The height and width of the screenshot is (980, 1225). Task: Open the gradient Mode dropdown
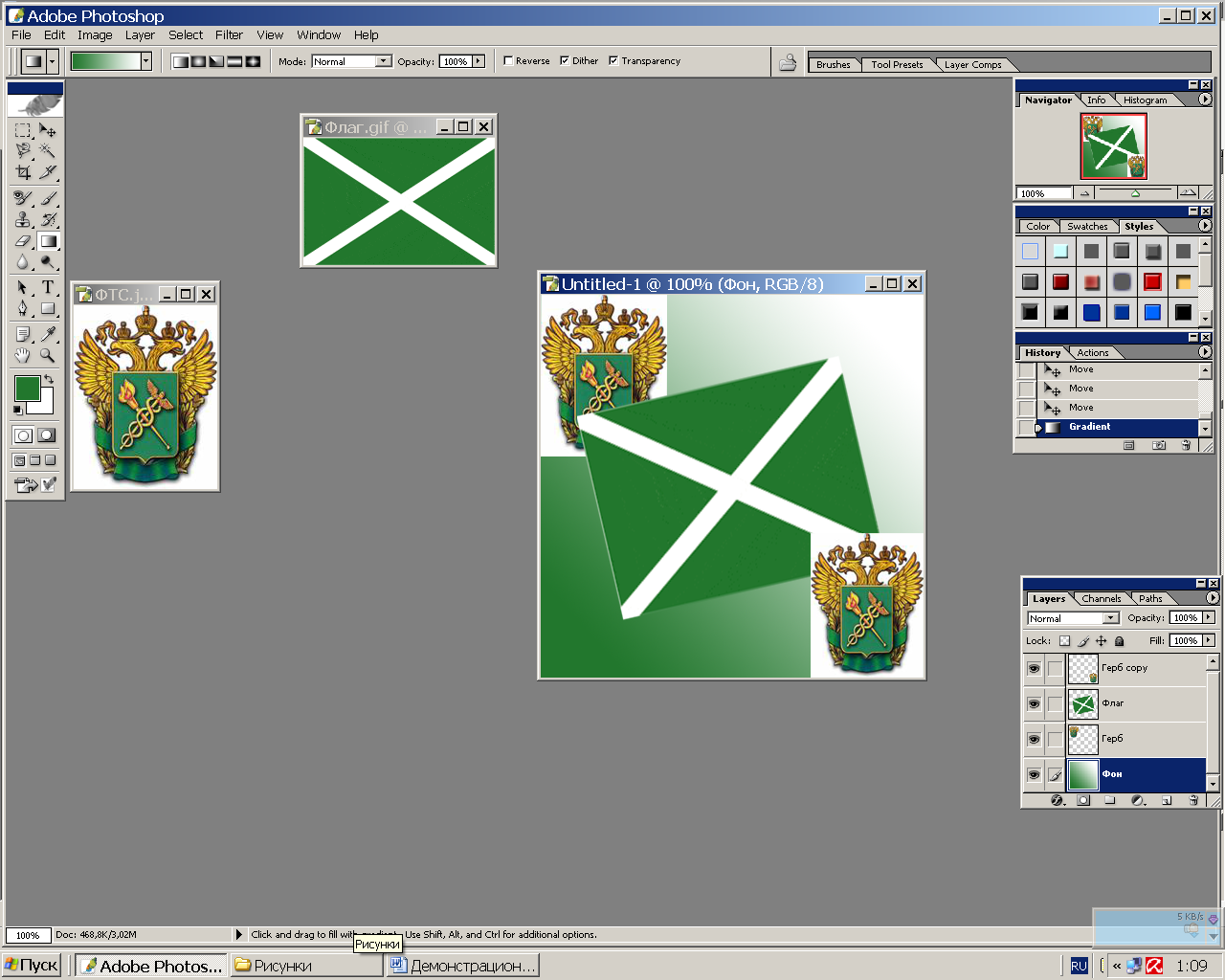coord(383,61)
